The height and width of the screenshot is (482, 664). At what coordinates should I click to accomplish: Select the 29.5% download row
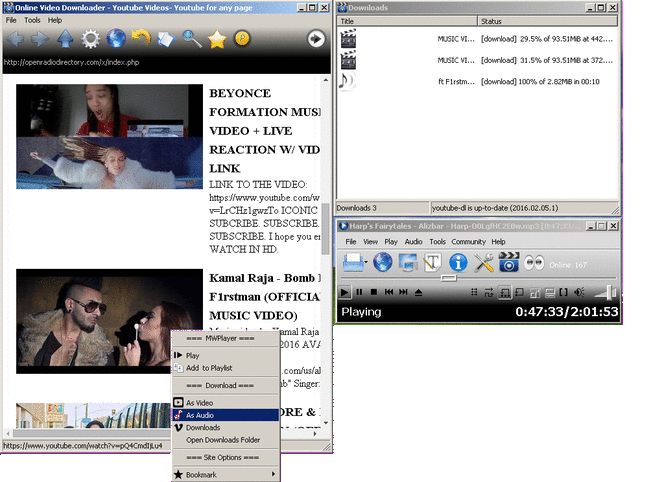coord(477,39)
